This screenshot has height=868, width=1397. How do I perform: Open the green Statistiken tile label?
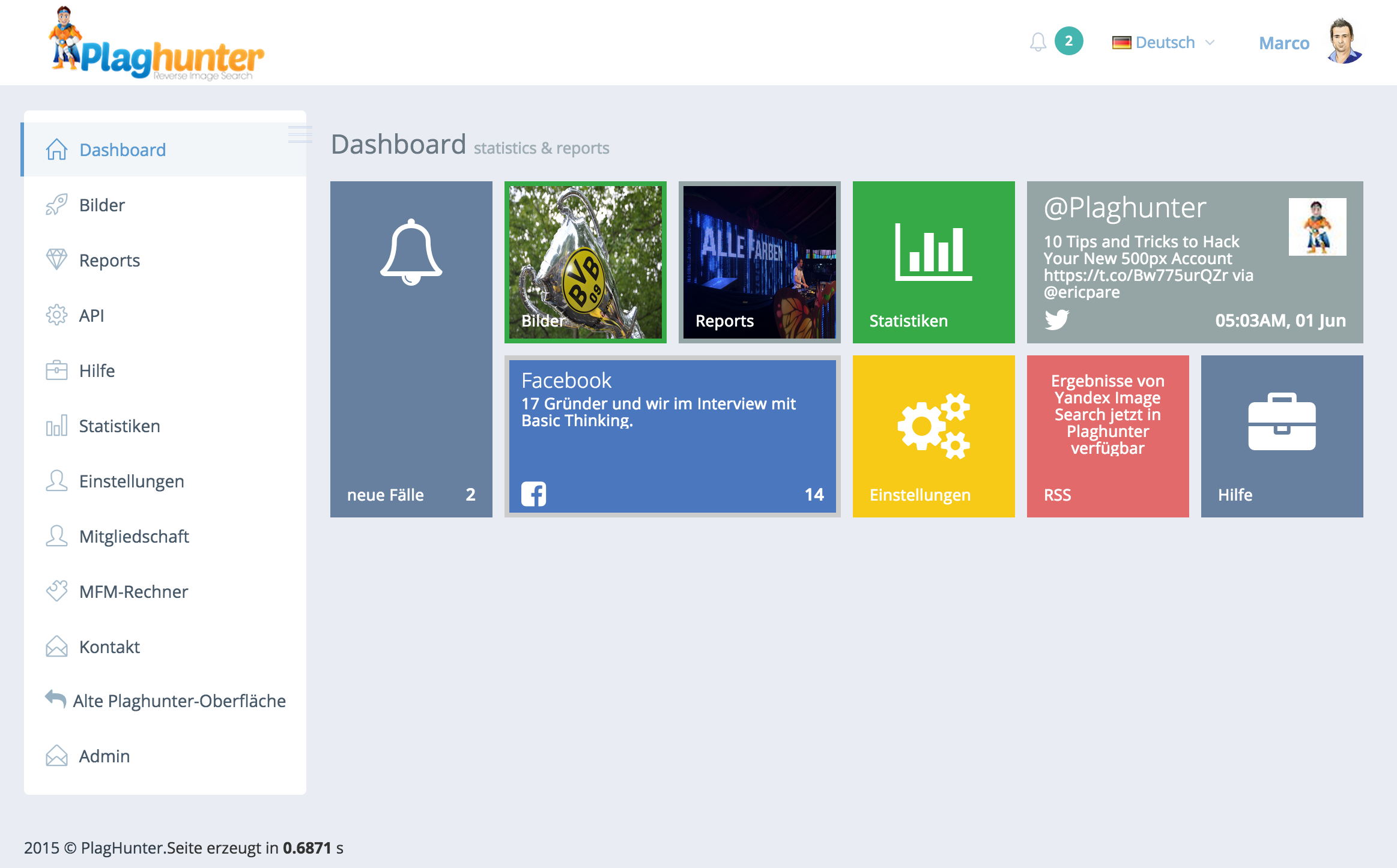tap(909, 321)
